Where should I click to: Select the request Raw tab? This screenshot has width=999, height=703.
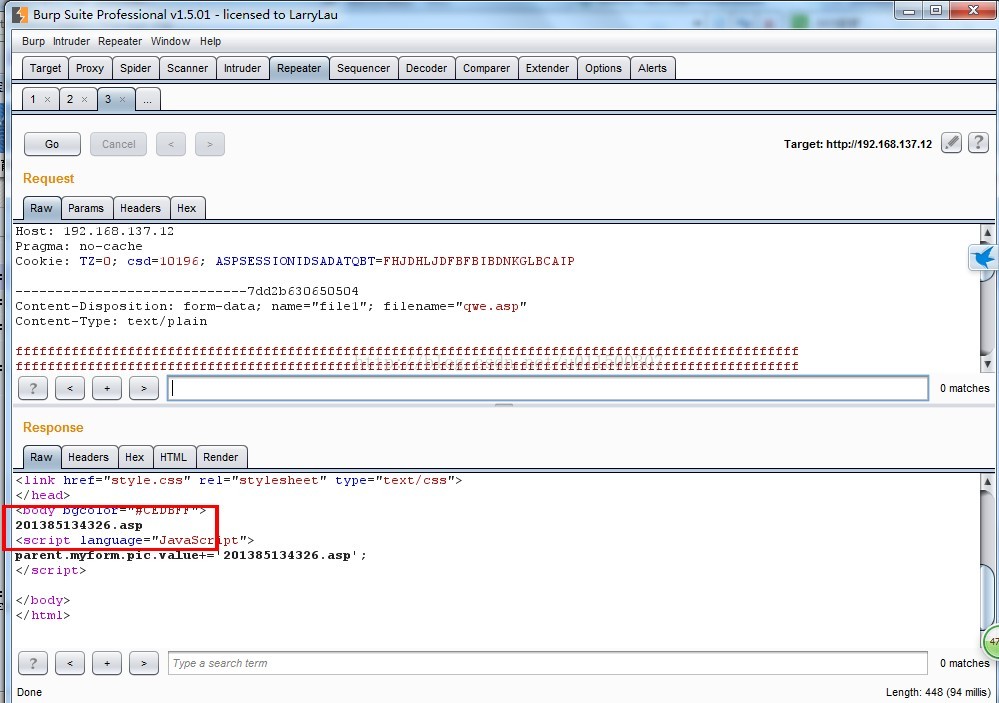[41, 208]
